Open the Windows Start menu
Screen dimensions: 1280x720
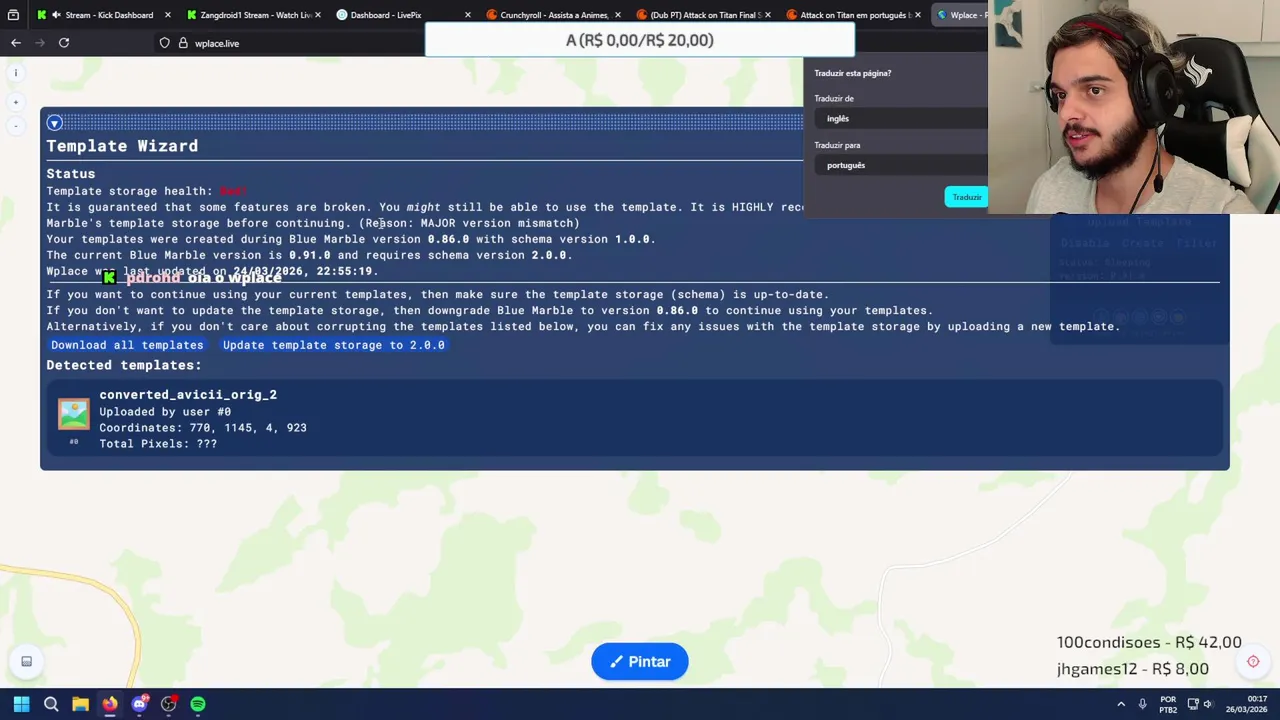tap(21, 704)
